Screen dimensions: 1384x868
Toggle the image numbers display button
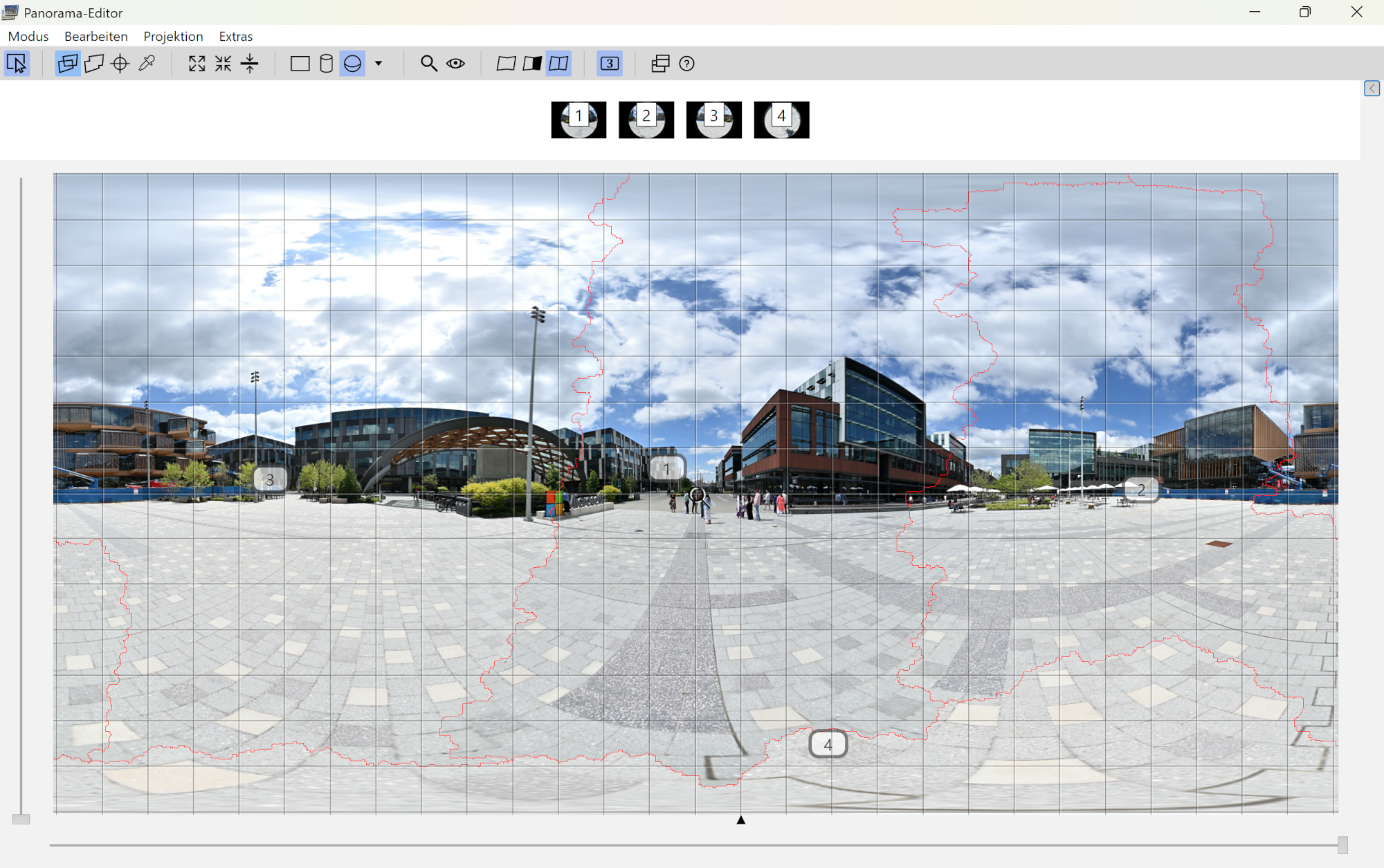tap(609, 64)
